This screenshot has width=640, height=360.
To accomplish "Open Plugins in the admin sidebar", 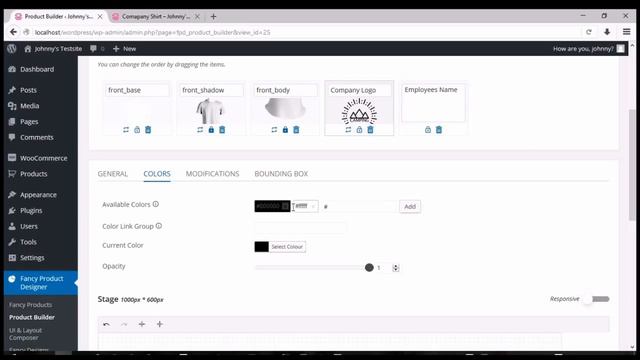I will 31,211.
